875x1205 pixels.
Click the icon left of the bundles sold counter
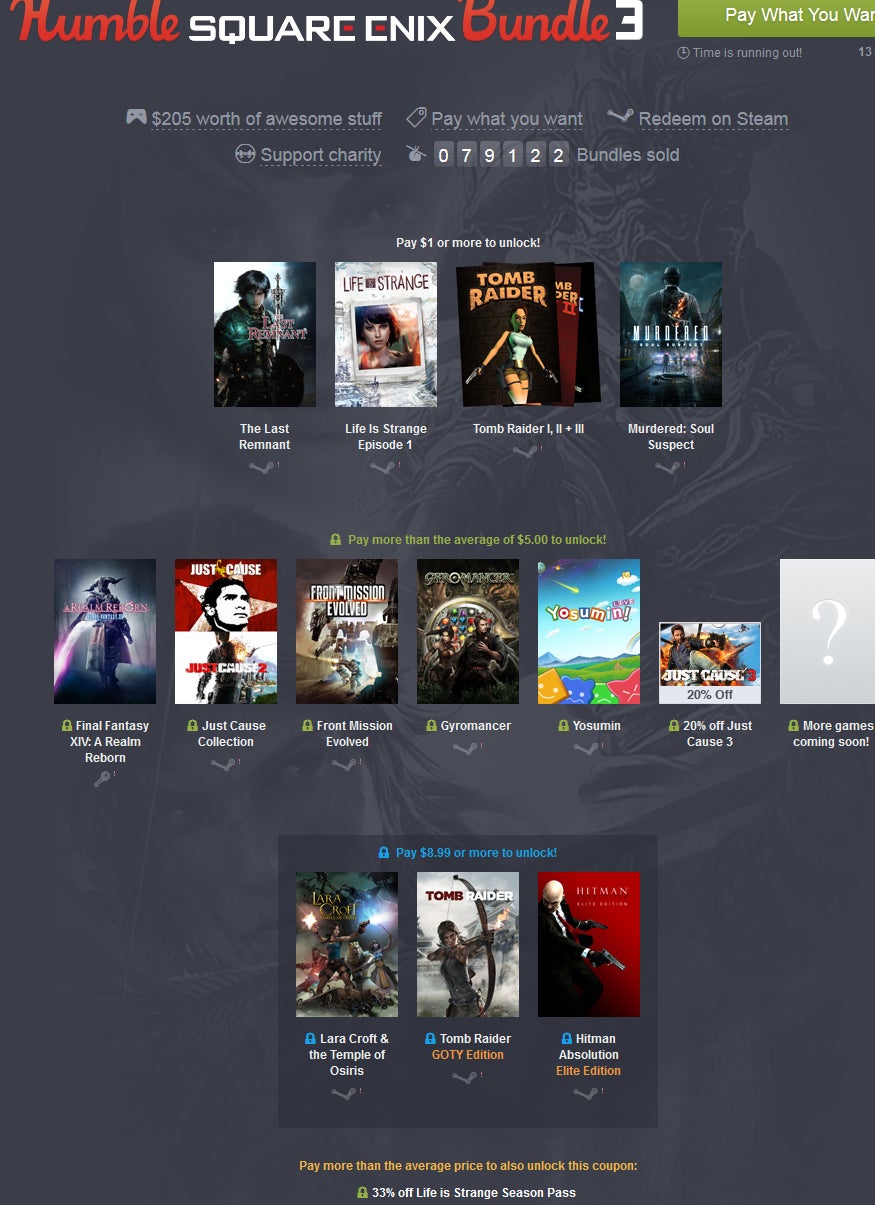tap(415, 153)
